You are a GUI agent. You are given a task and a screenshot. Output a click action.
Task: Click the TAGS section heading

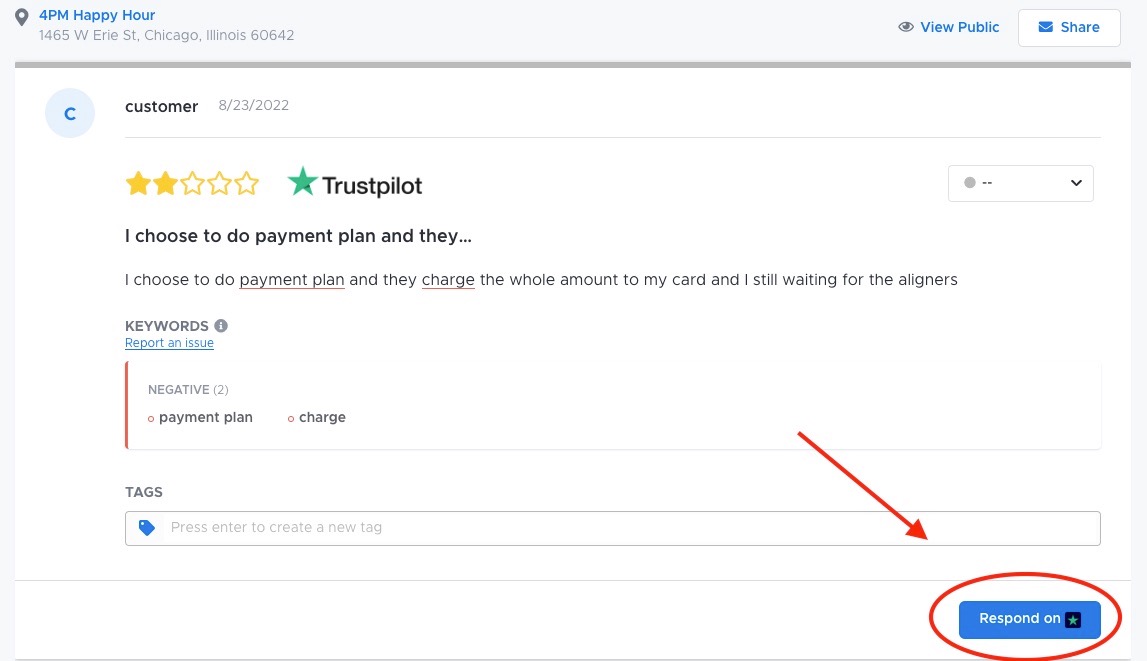point(144,492)
